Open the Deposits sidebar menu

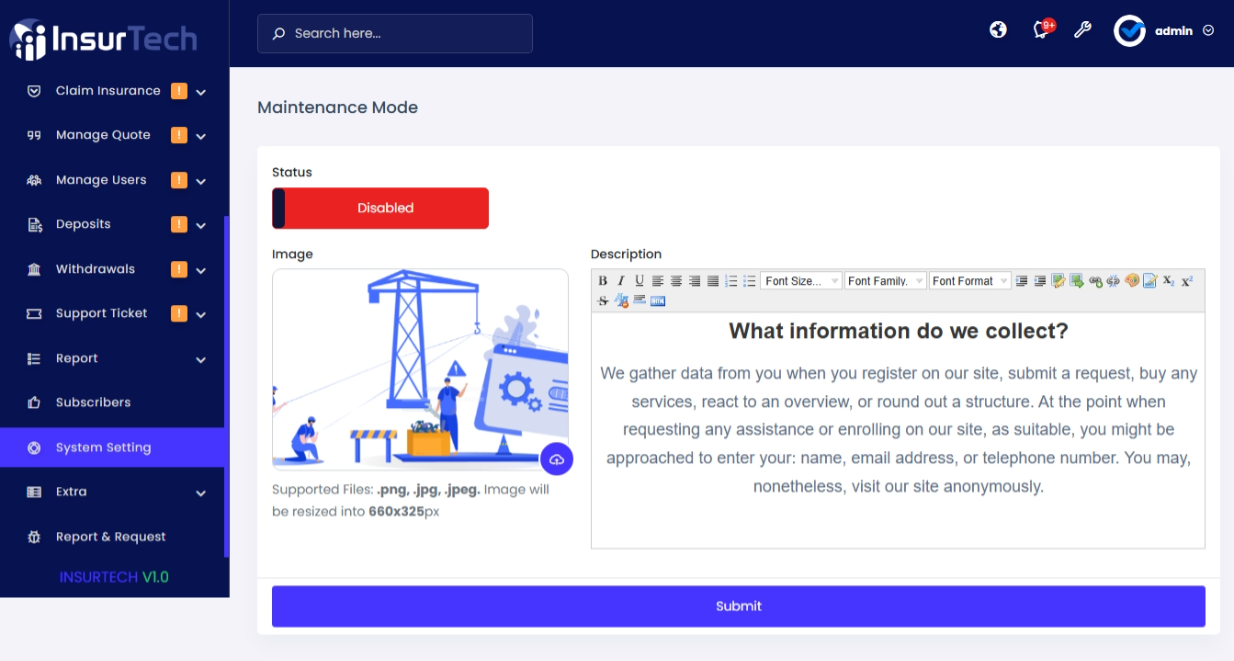112,224
